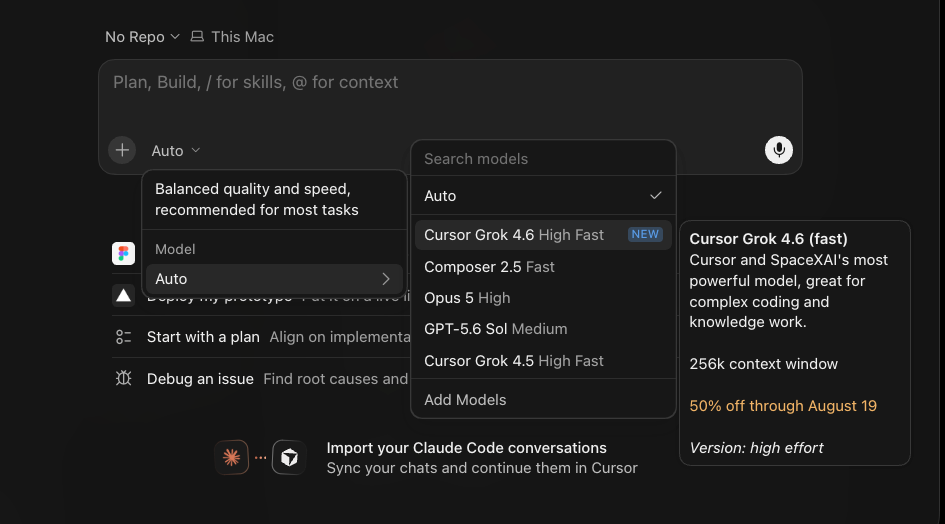Click the 256k context window text

pyautogui.click(x=764, y=364)
